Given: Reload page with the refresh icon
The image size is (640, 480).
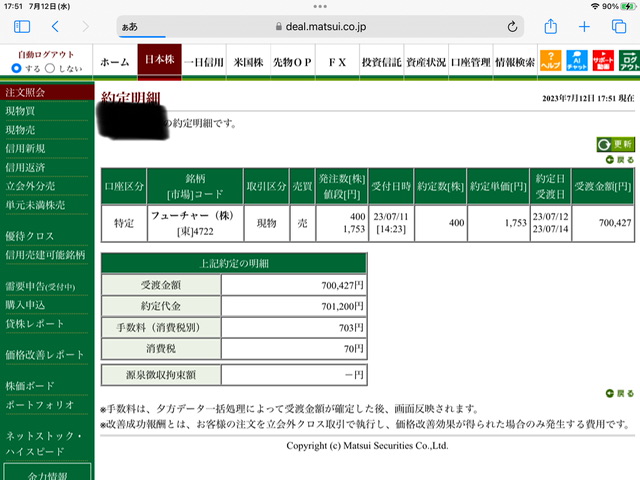Looking at the screenshot, I should [x=512, y=27].
